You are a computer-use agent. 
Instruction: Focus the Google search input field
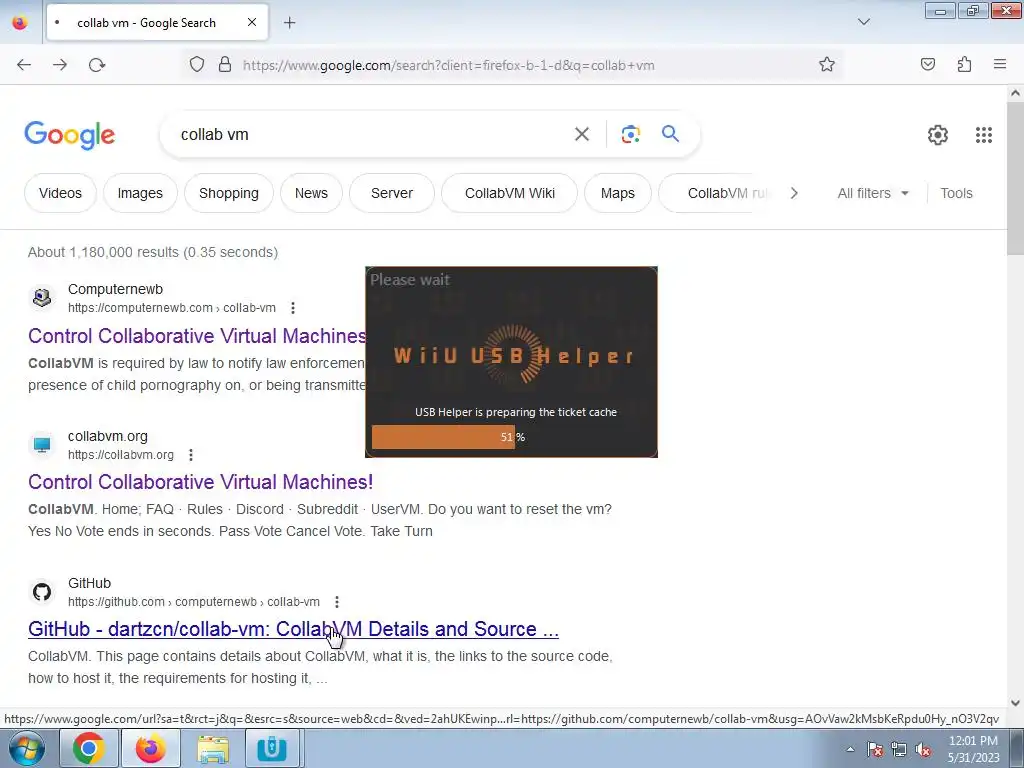click(372, 135)
